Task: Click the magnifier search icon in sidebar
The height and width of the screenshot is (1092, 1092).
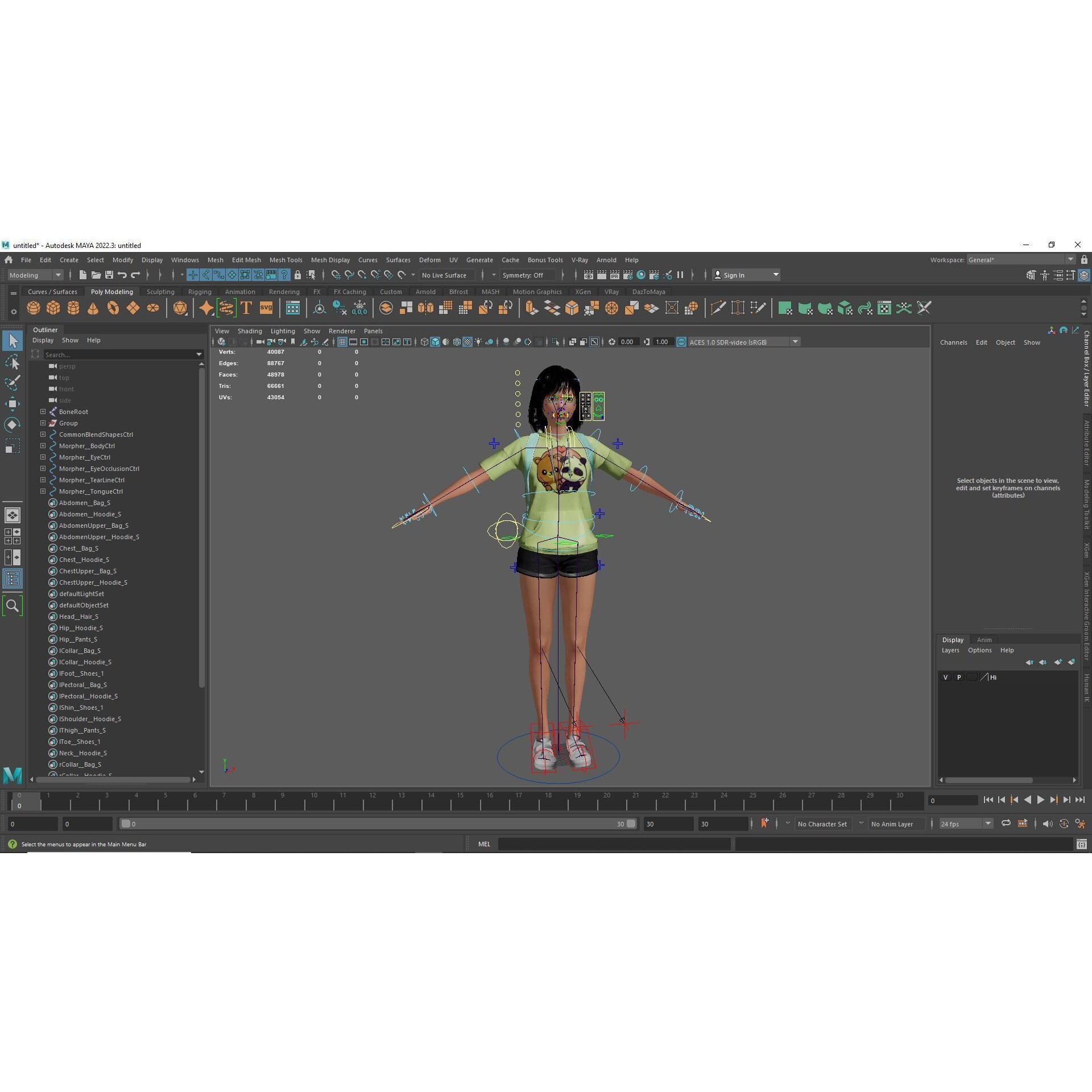Action: tap(13, 606)
